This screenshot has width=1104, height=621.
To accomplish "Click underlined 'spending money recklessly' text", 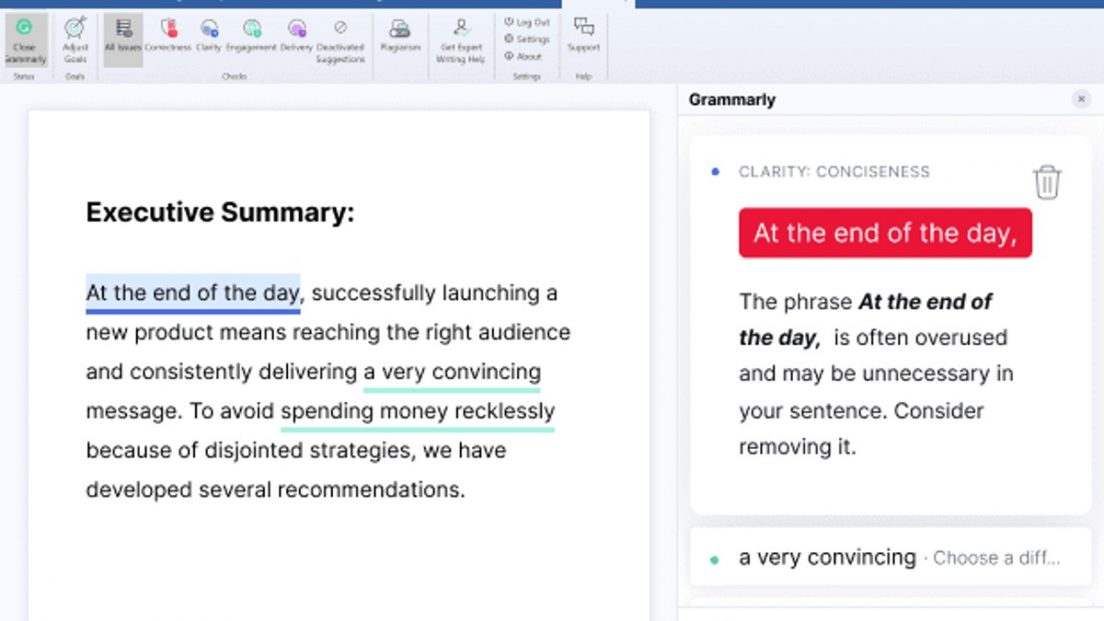I will [417, 412].
